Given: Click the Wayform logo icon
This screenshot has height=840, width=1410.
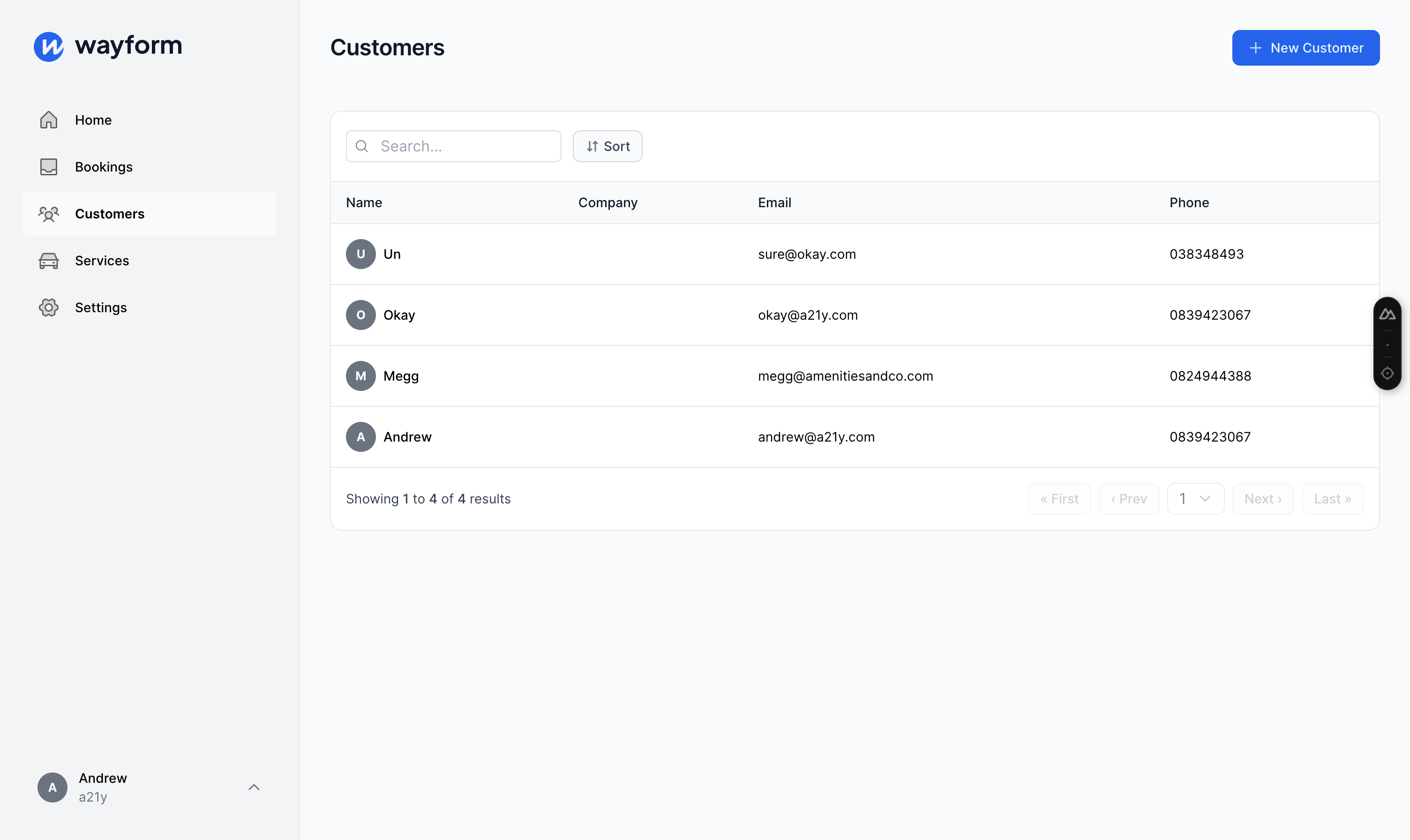Looking at the screenshot, I should (48, 46).
